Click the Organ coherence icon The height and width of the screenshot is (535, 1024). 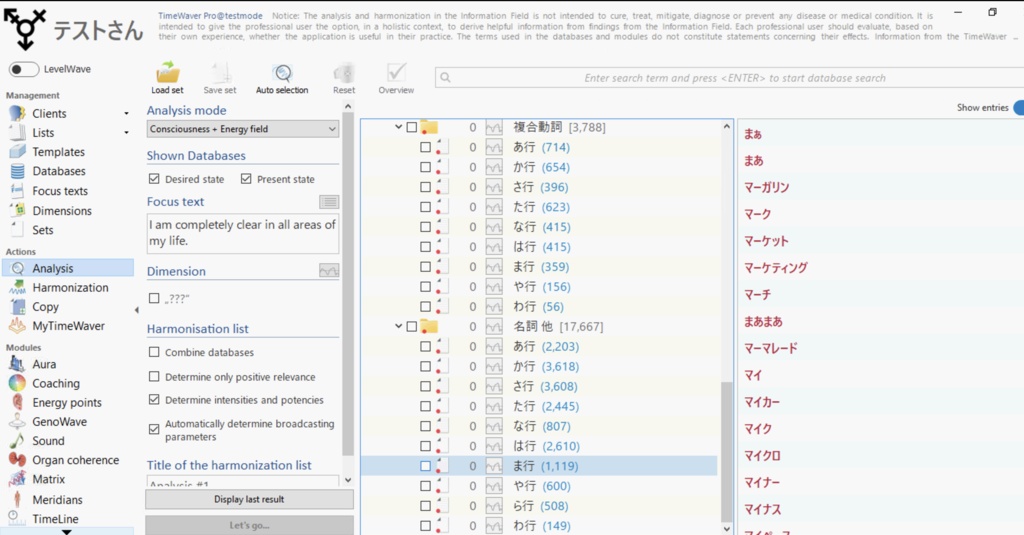coord(18,459)
